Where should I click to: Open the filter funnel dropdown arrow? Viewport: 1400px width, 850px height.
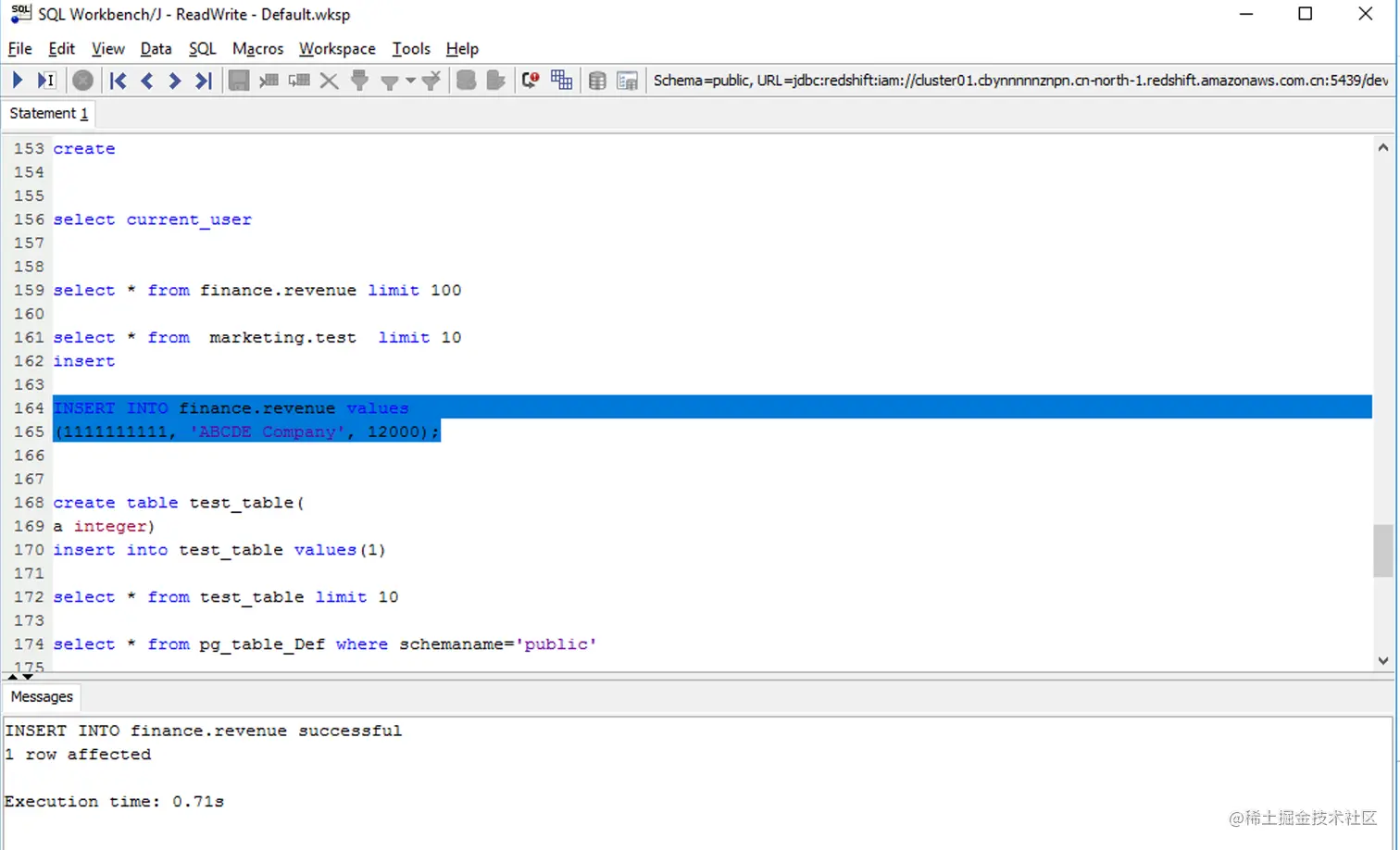[x=410, y=81]
